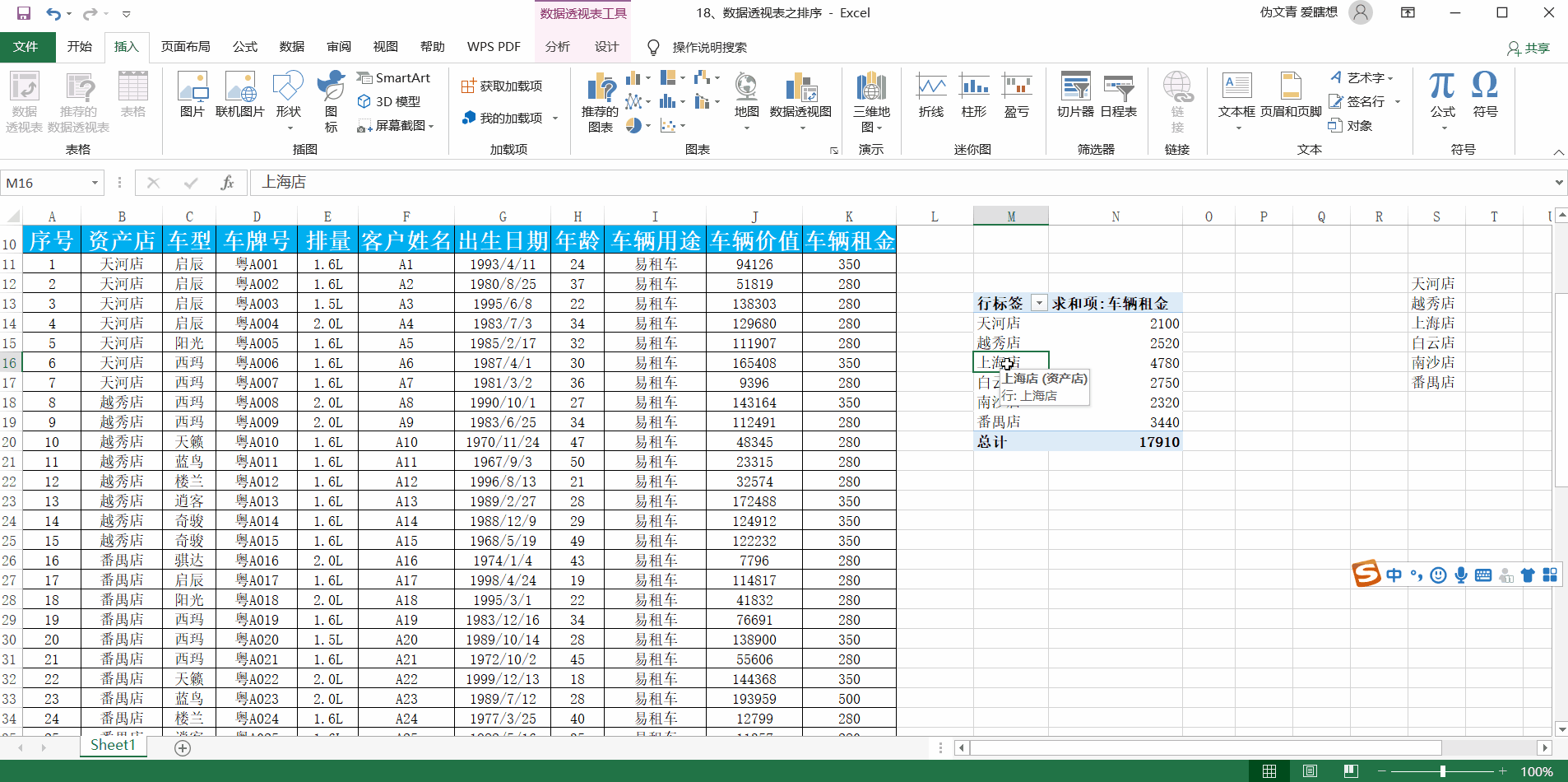Image resolution: width=1568 pixels, height=782 pixels.
Task: Switch to the 分析 (Analyze) ribbon tab
Action: point(557,47)
